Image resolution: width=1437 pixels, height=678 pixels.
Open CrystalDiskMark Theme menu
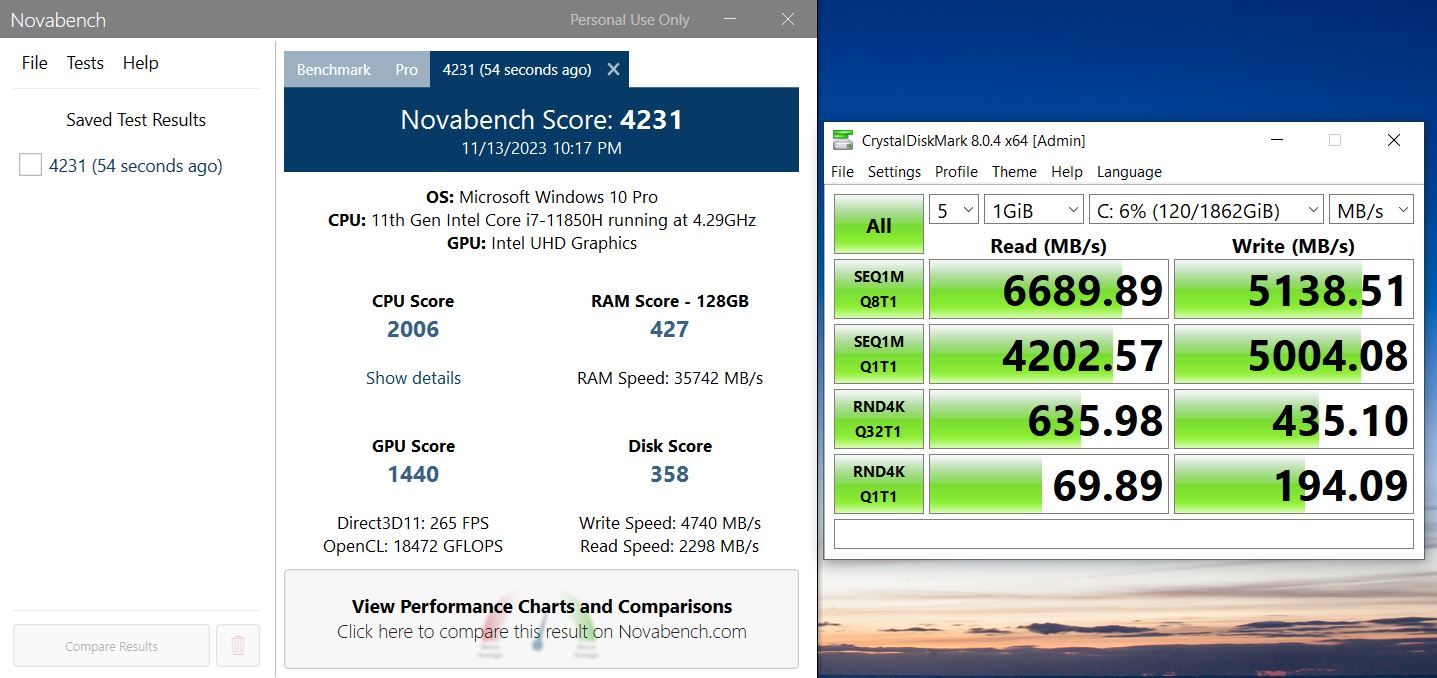click(1014, 172)
